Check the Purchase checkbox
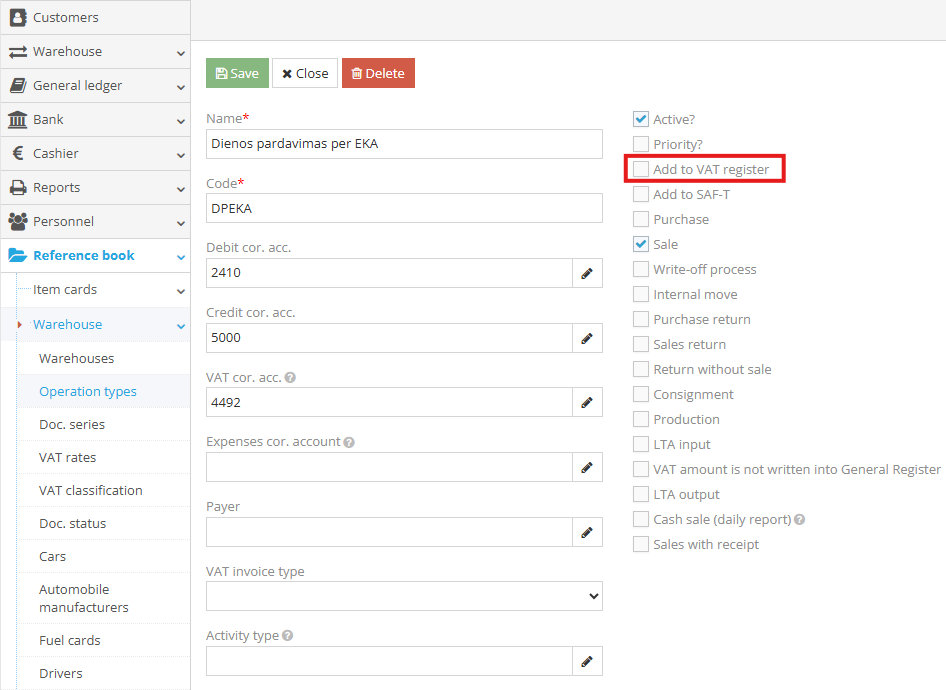 640,219
